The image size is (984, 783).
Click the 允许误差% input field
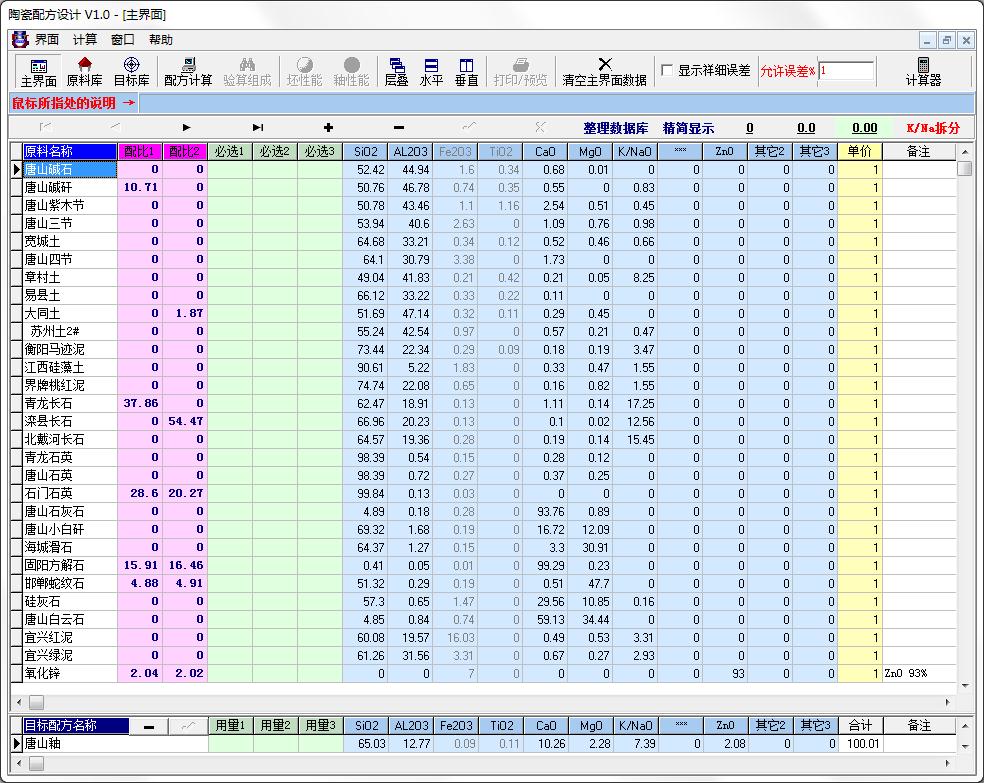846,70
